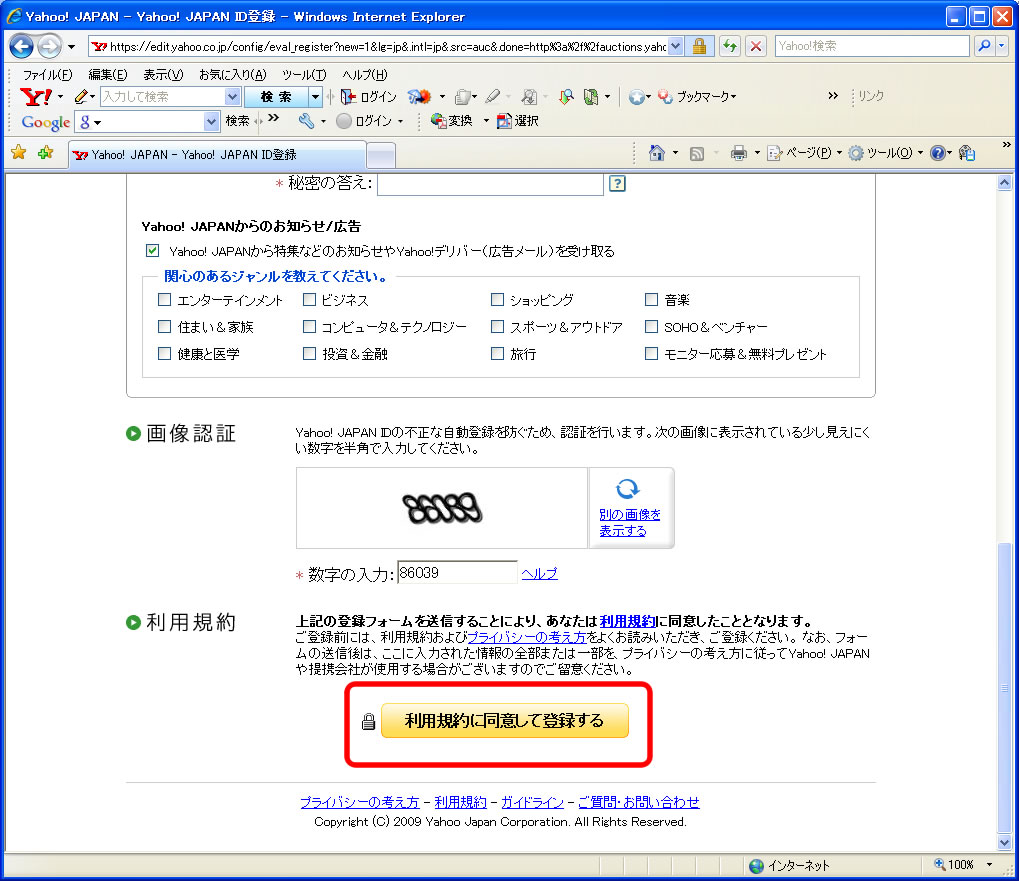
Task: Open the ヘルプ(H) menu
Action: (x=365, y=75)
